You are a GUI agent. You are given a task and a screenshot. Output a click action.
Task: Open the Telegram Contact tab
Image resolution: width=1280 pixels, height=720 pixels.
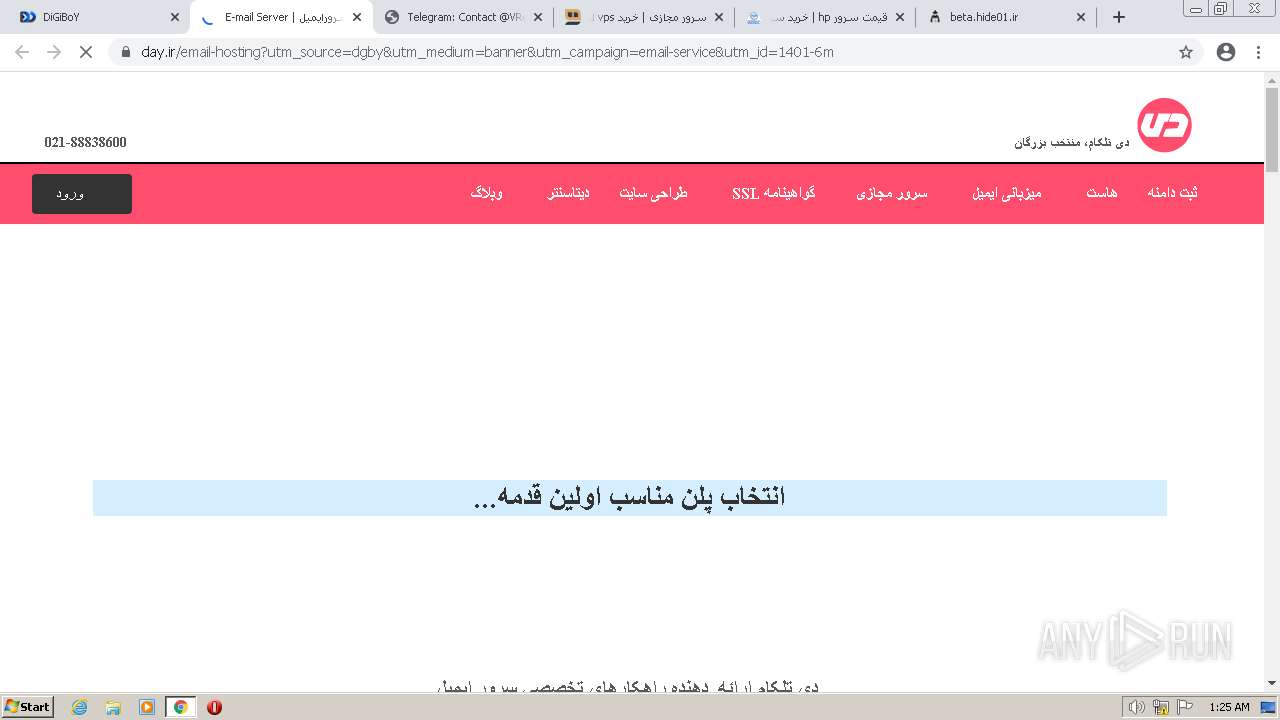464,17
